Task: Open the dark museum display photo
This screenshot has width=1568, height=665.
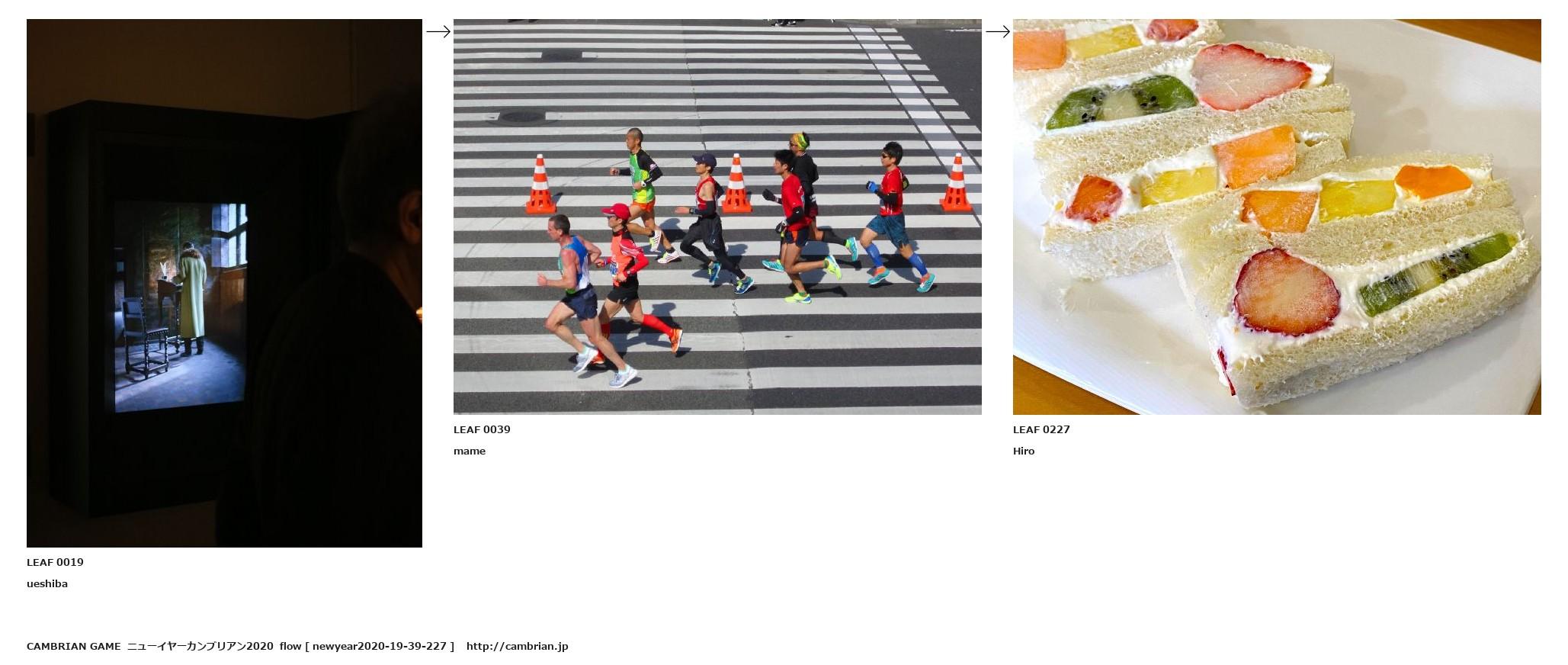Action: click(x=224, y=283)
